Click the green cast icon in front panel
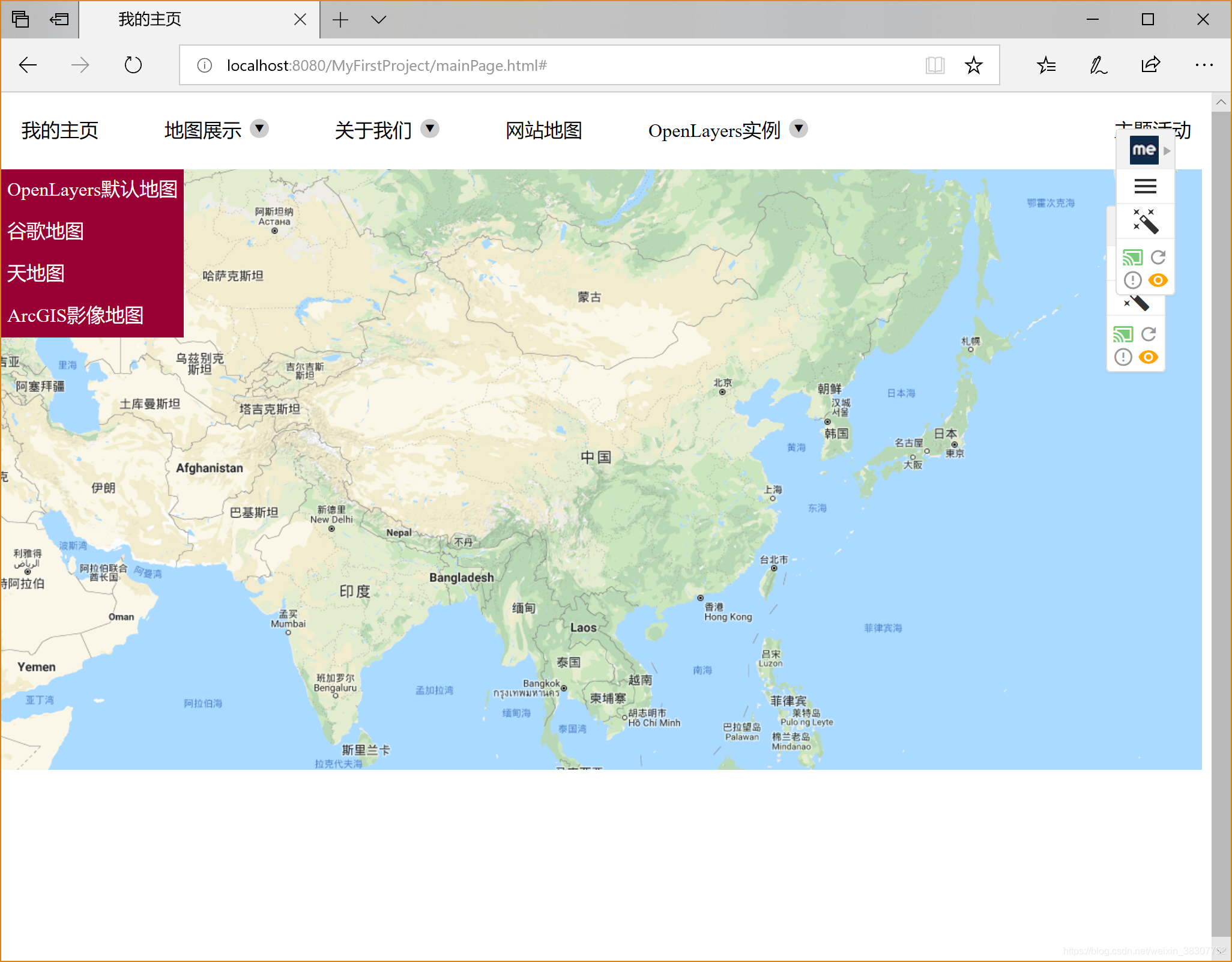 click(1132, 258)
